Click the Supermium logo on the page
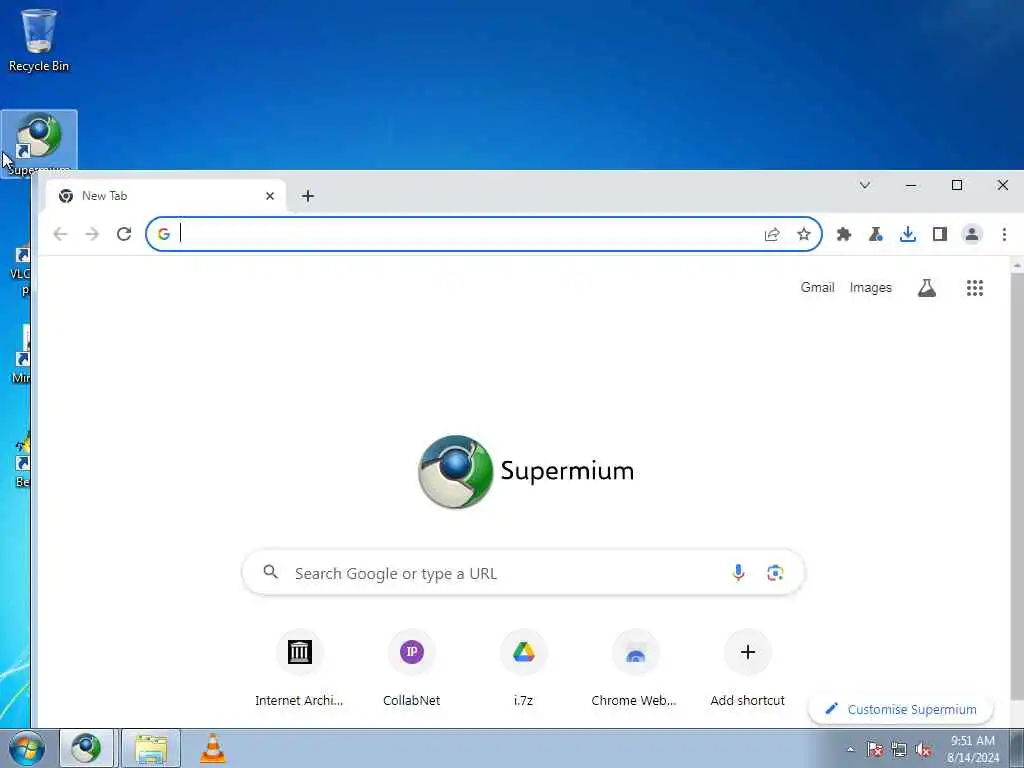The image size is (1024, 768). point(526,472)
